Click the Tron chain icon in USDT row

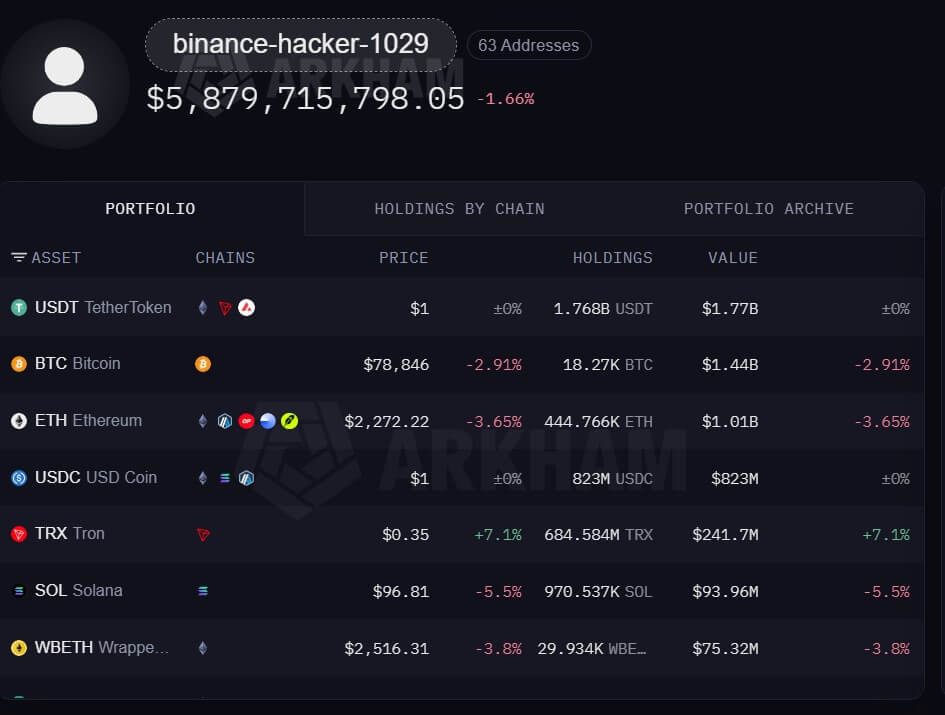[225, 309]
